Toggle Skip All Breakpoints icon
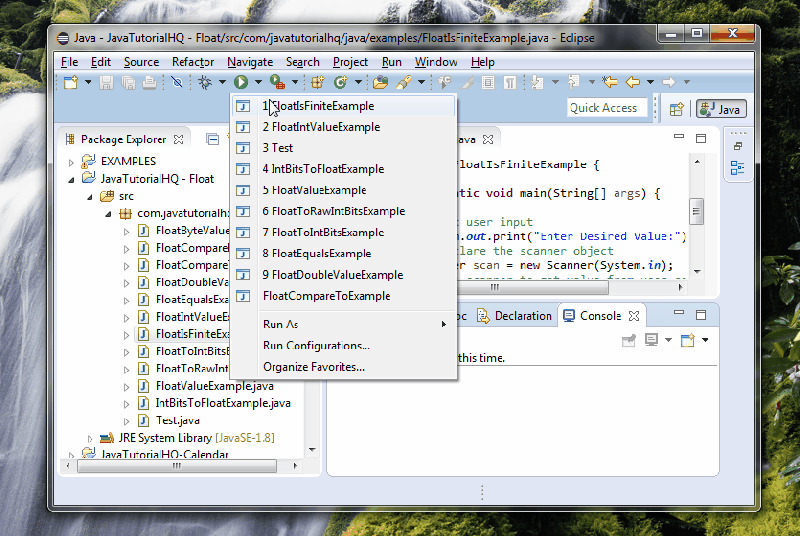The image size is (800, 536). click(177, 82)
